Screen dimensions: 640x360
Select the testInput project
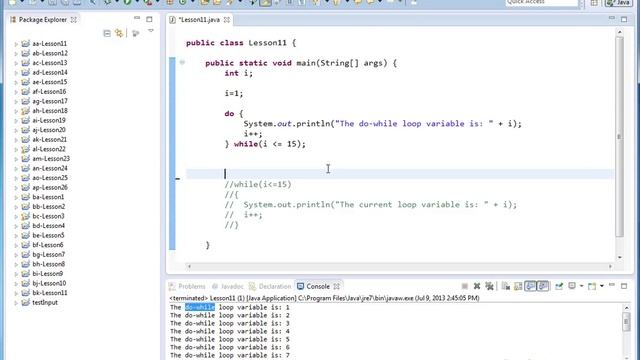click(44, 302)
